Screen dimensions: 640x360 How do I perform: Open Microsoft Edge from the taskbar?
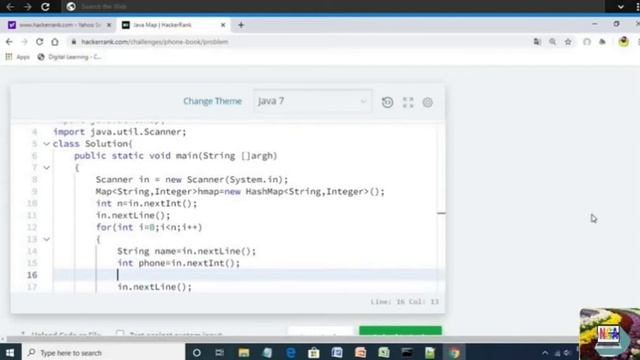click(291, 352)
